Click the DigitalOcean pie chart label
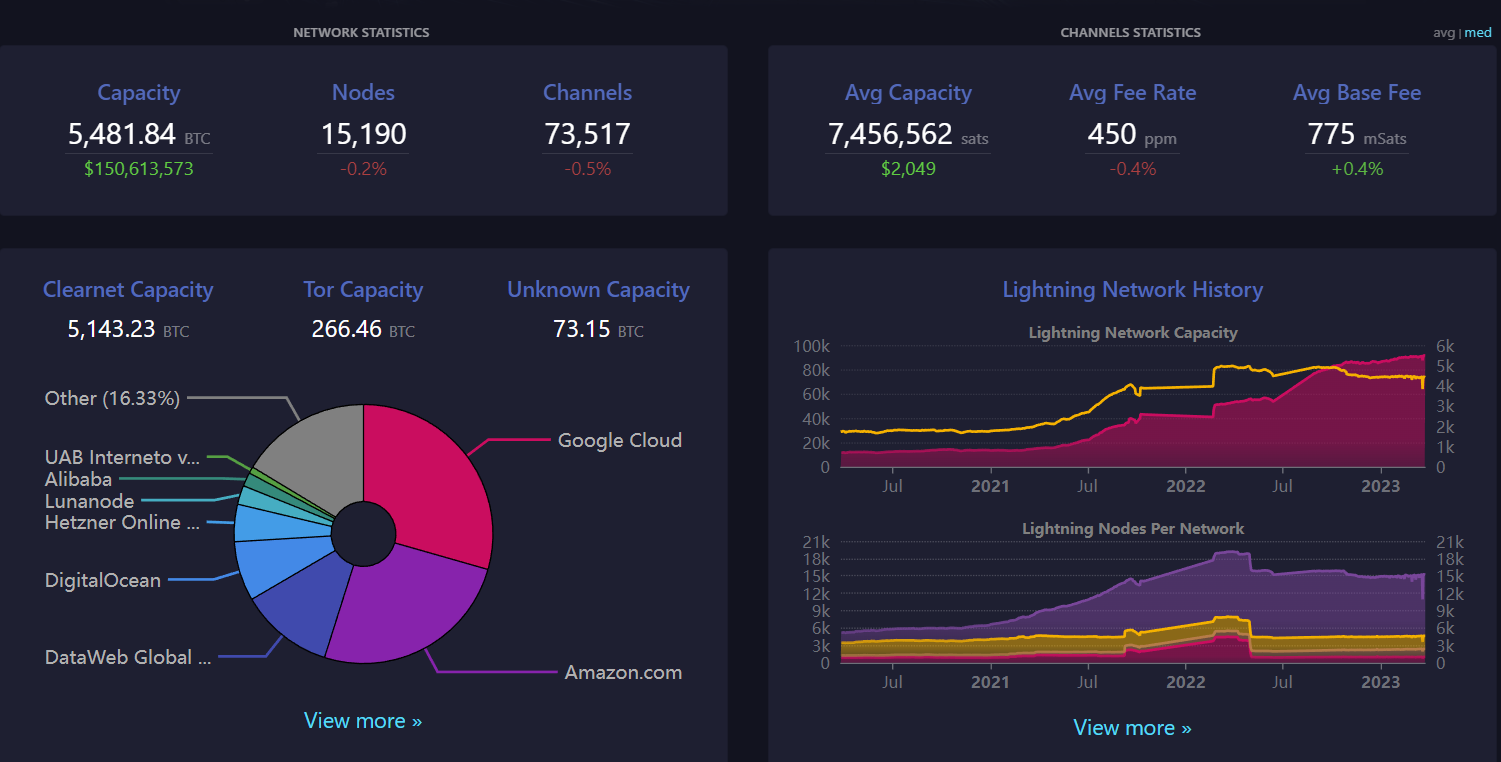 103,581
